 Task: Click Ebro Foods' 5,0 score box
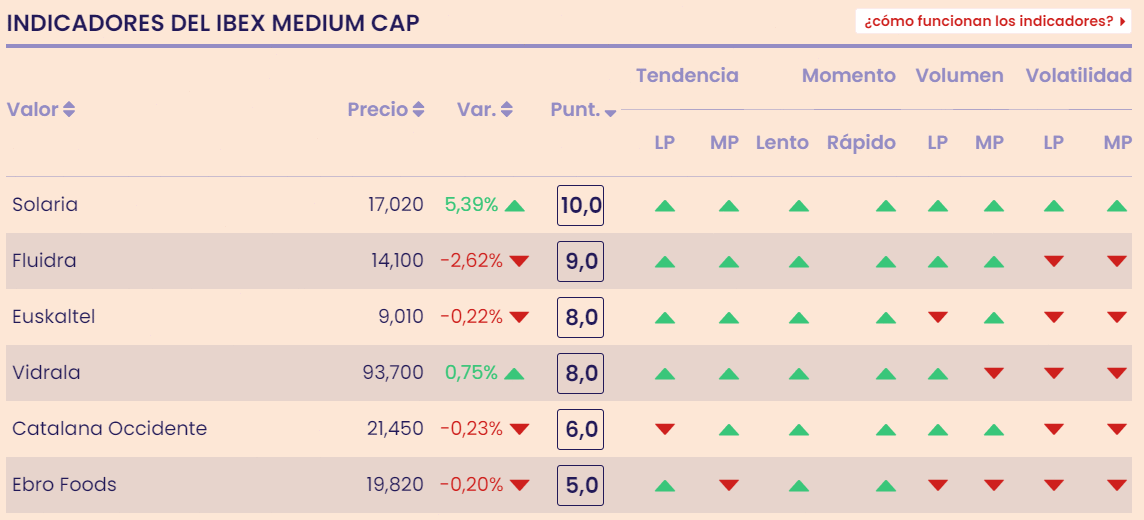[580, 486]
